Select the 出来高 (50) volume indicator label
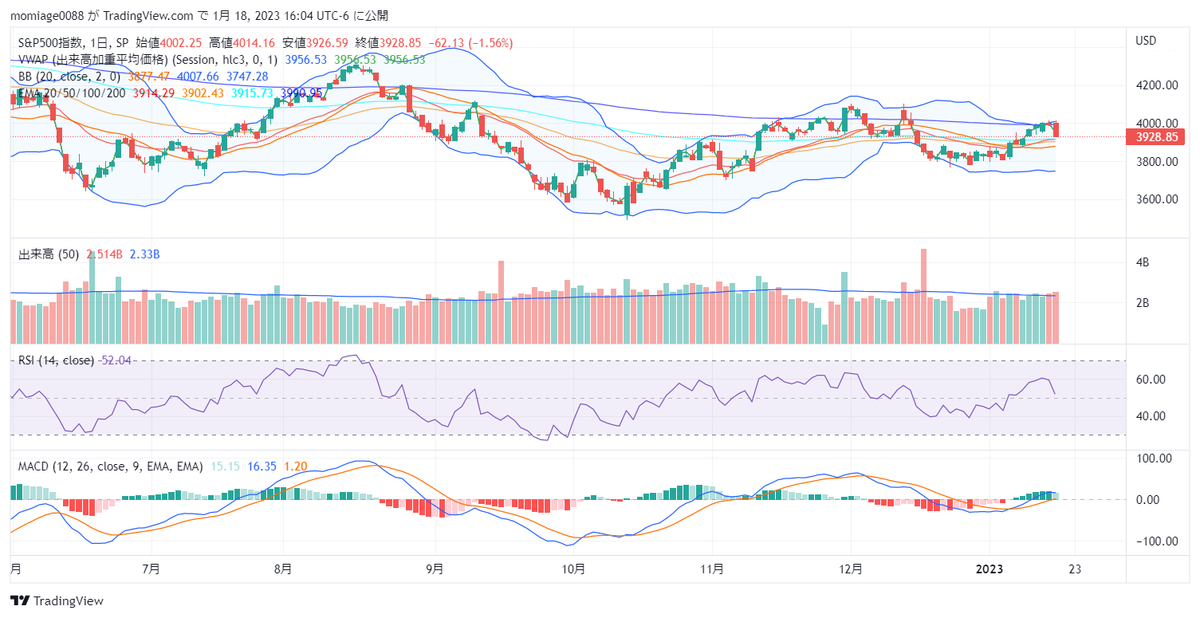1200x618 pixels. tap(50, 255)
